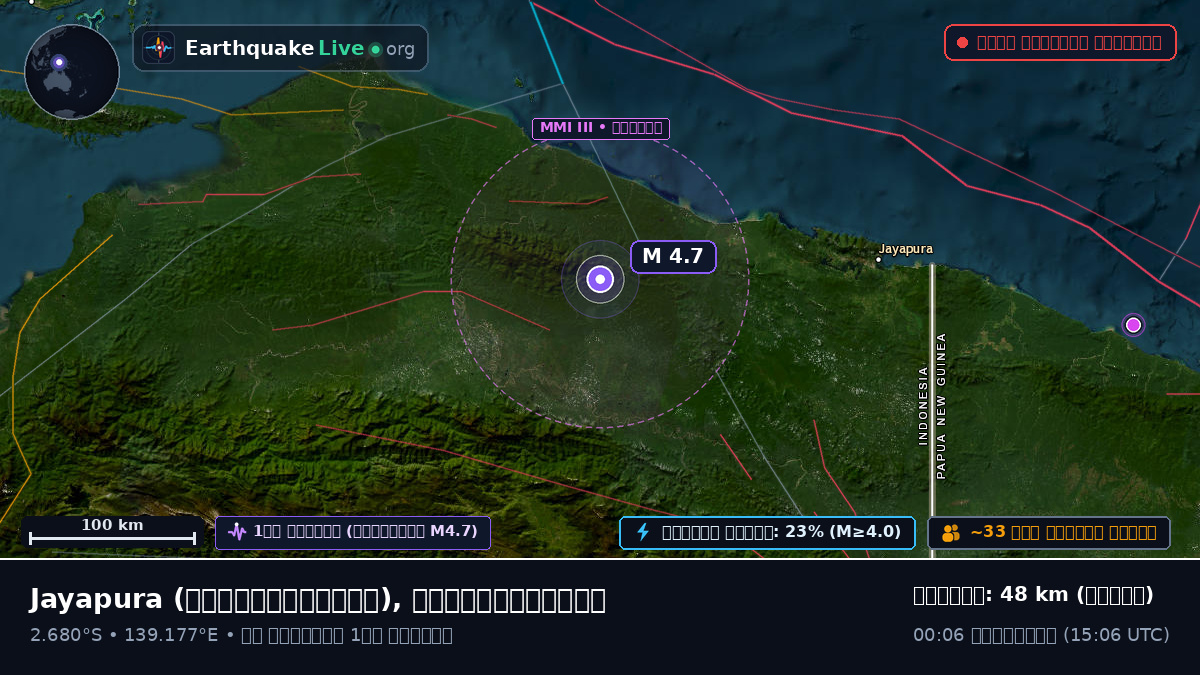
Task: Click the EarthquakeLive.org site name
Action: (300, 48)
